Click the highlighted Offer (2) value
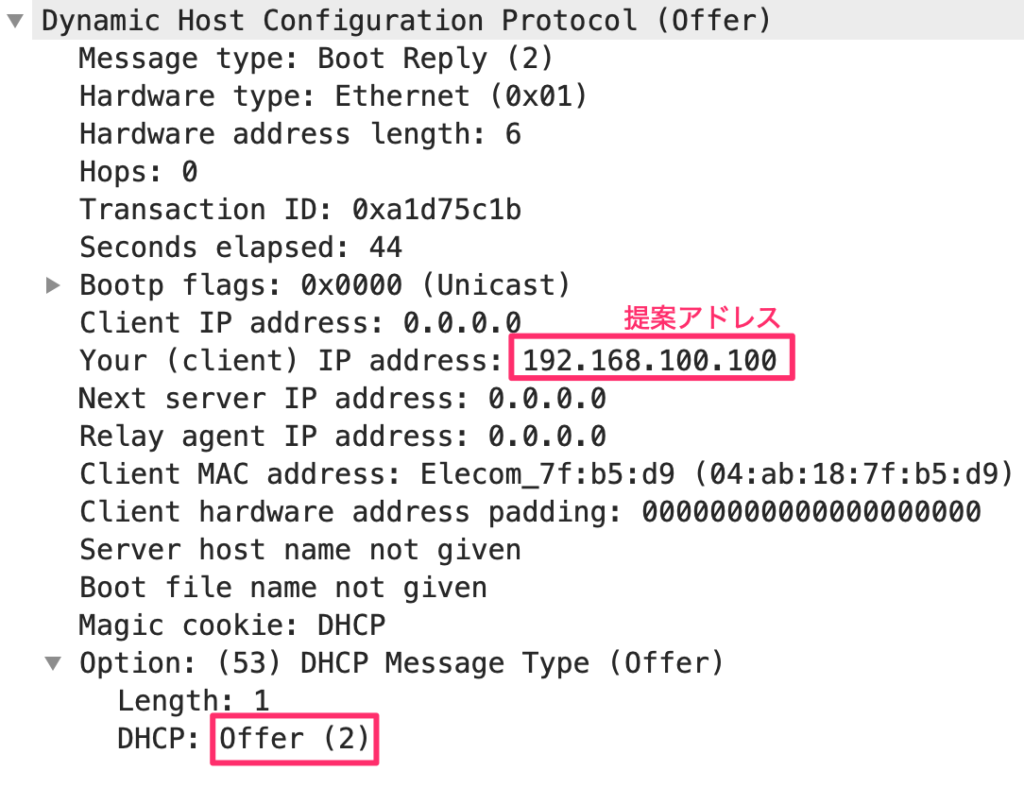This screenshot has height=805, width=1024. 295,739
